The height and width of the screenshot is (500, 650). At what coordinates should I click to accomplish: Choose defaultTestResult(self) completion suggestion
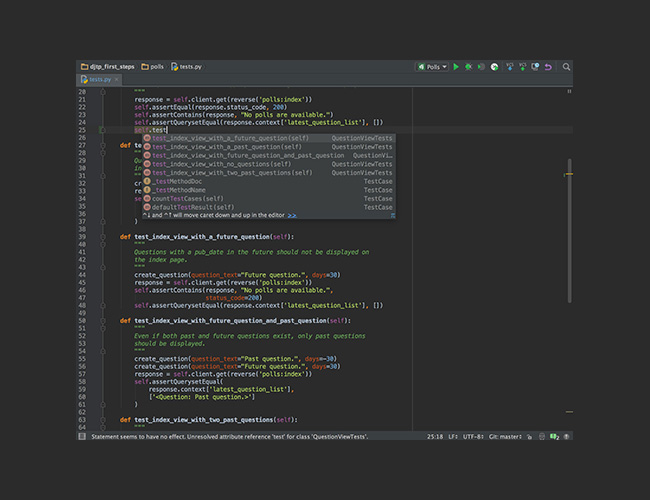coord(269,207)
